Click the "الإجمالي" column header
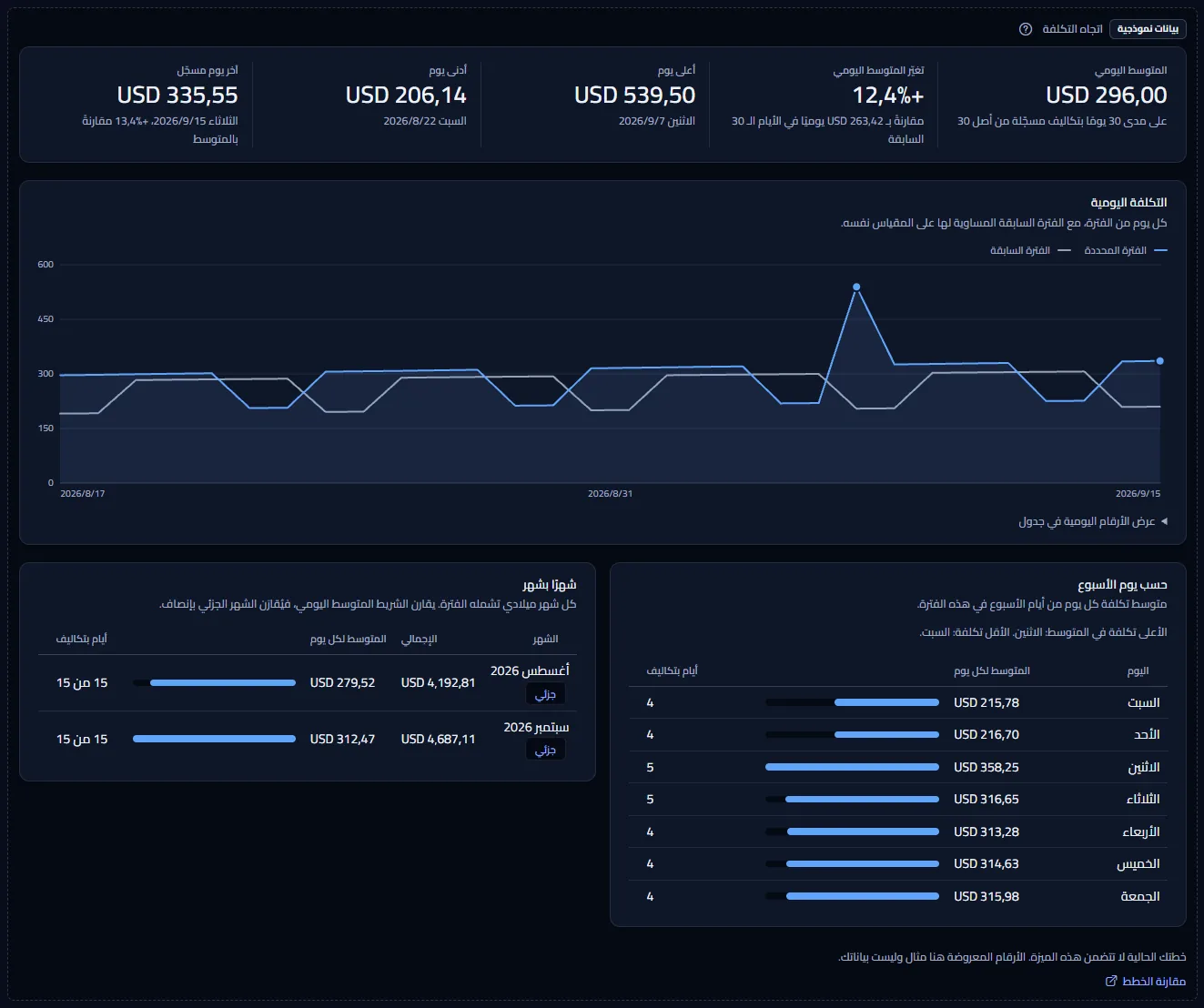 [x=419, y=639]
